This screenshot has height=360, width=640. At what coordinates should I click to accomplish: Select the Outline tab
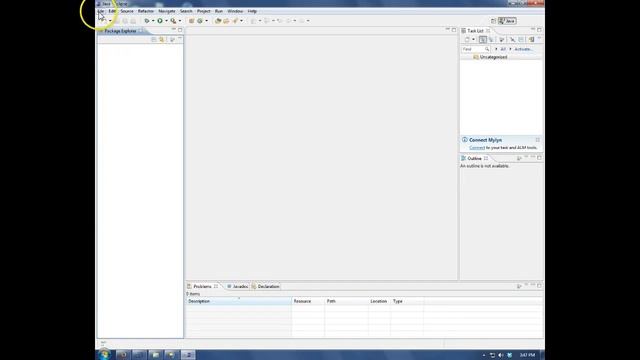pyautogui.click(x=474, y=158)
